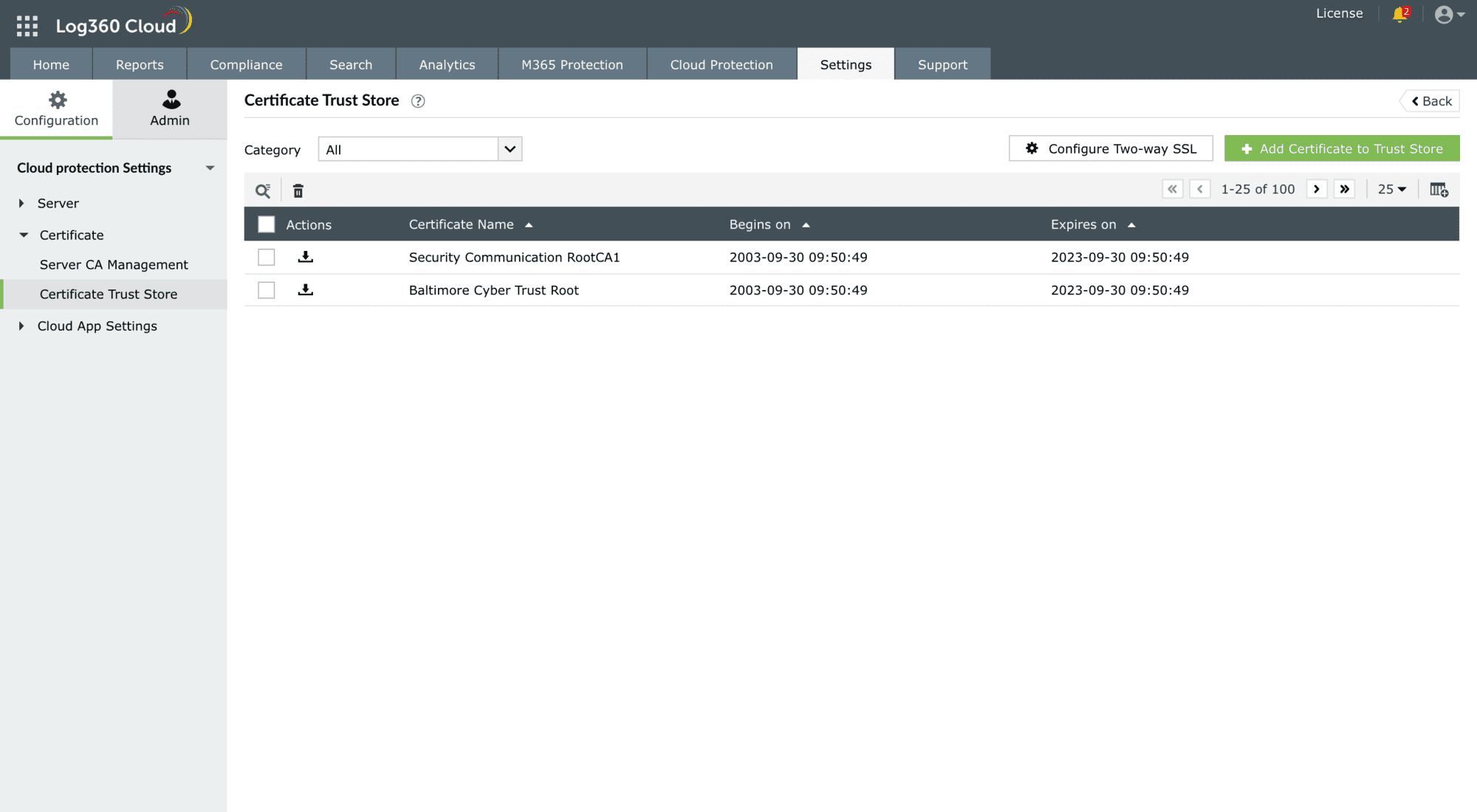The height and width of the screenshot is (812, 1477).
Task: Go to the last page of results
Action: 1345,190
